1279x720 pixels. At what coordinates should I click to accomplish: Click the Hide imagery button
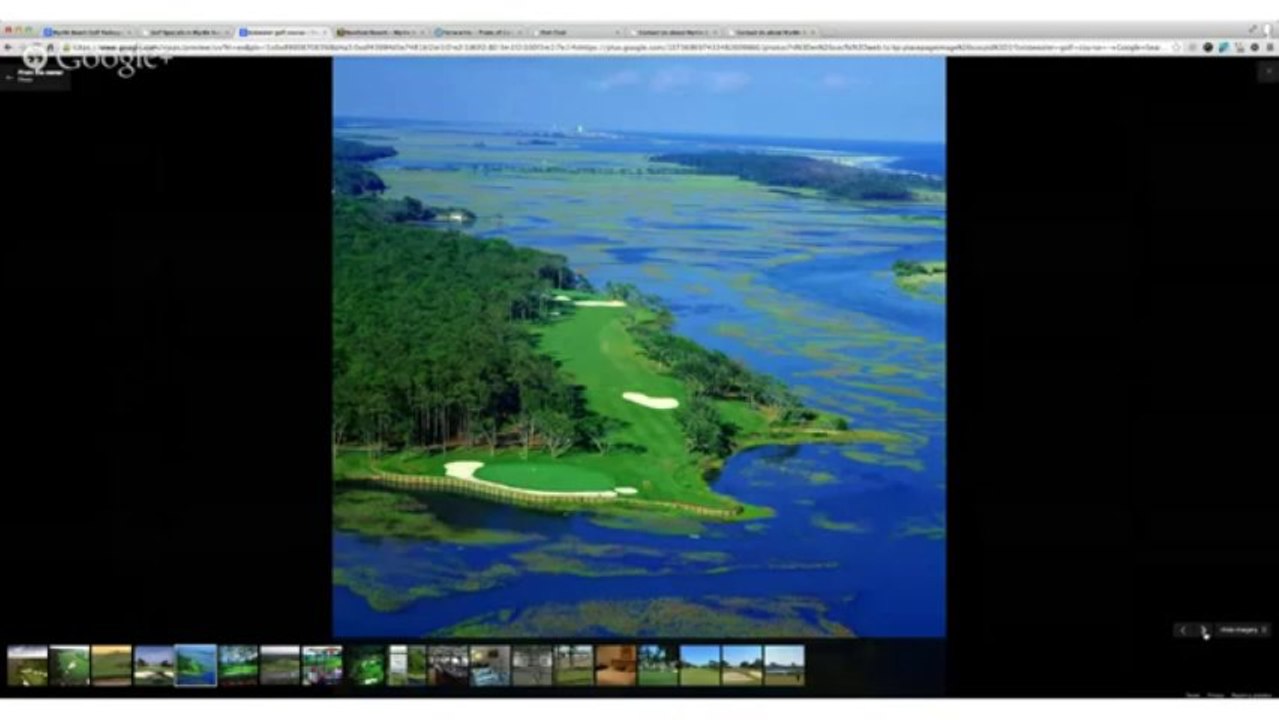(x=1242, y=630)
